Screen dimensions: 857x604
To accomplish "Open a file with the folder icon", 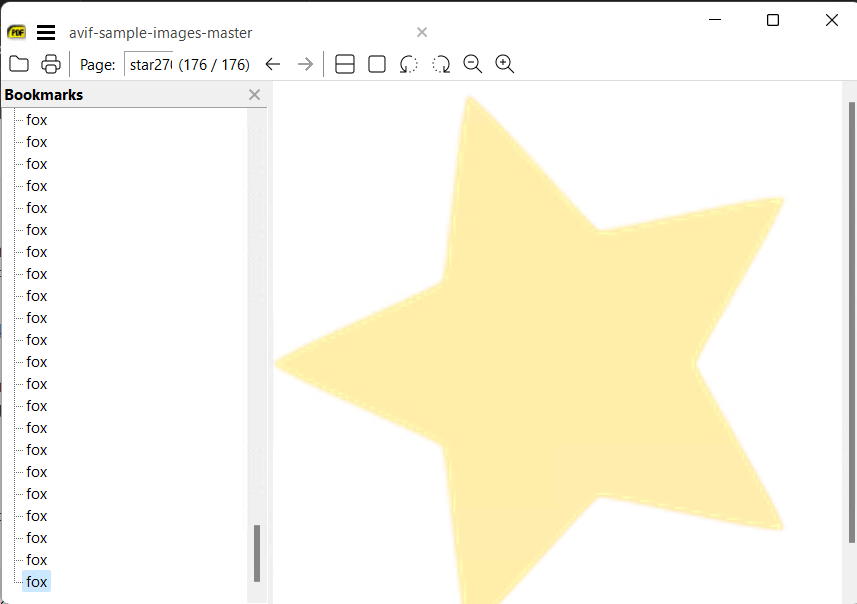I will [19, 64].
